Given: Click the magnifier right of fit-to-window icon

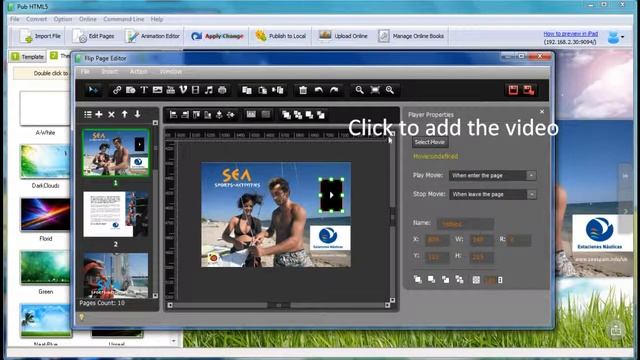Looking at the screenshot, I should coord(390,90).
